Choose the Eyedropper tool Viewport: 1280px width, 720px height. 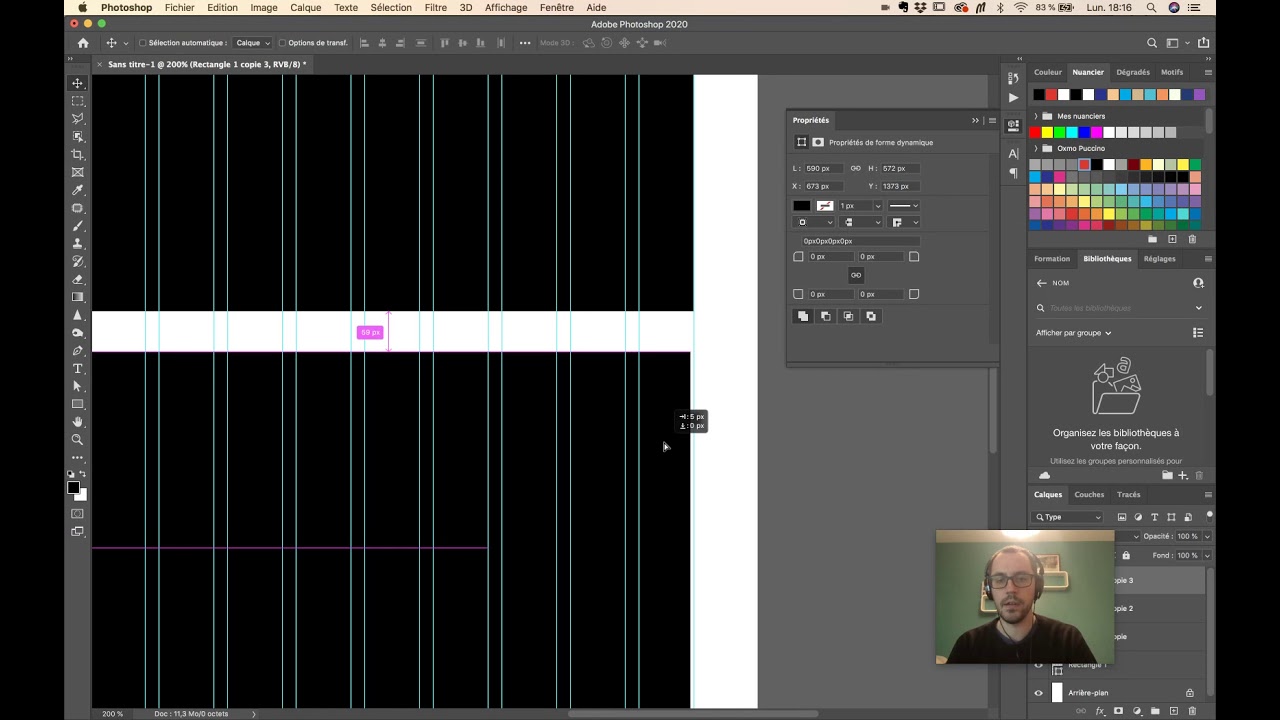pos(78,190)
